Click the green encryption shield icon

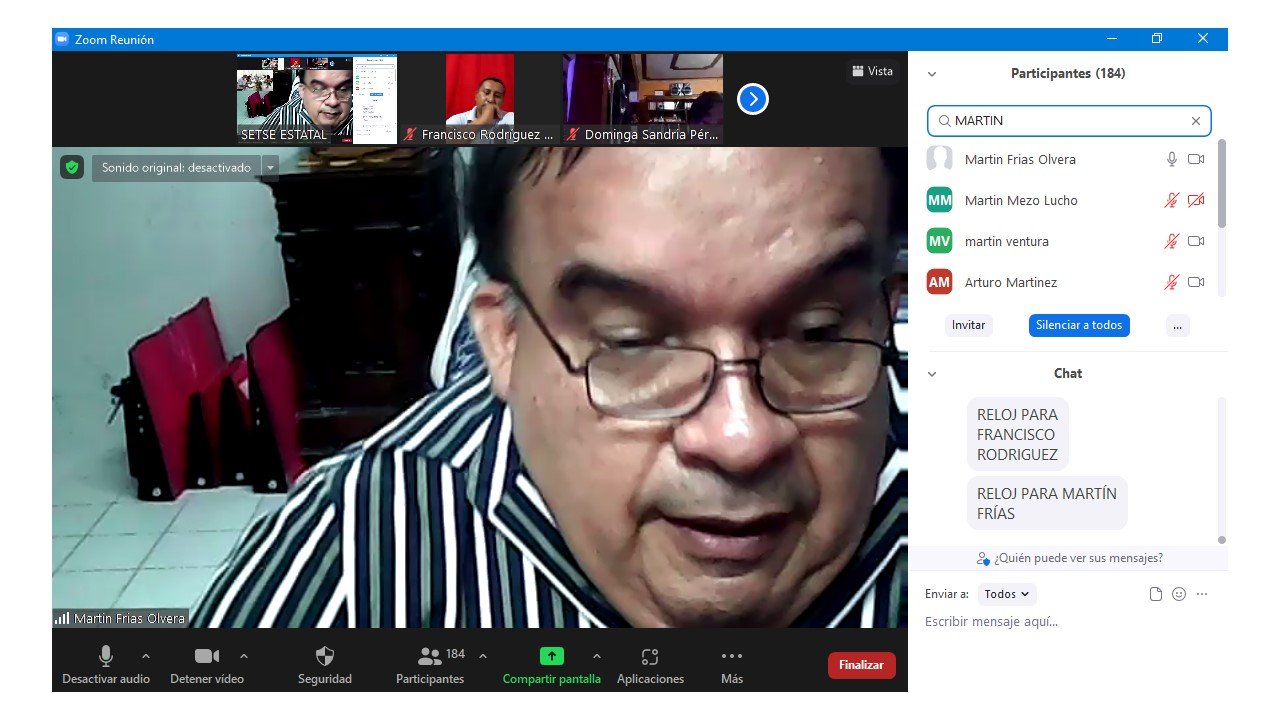point(71,167)
